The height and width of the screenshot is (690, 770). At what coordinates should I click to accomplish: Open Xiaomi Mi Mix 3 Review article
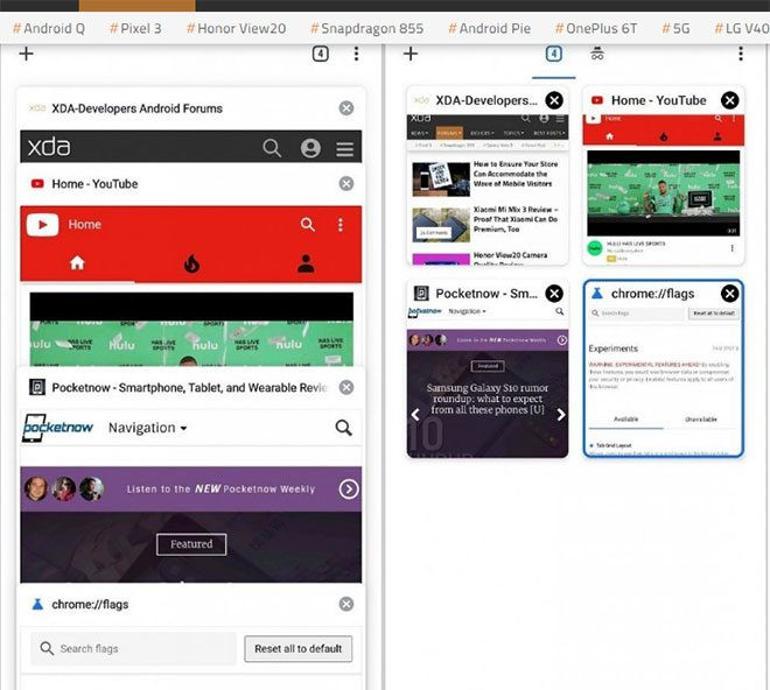(516, 220)
